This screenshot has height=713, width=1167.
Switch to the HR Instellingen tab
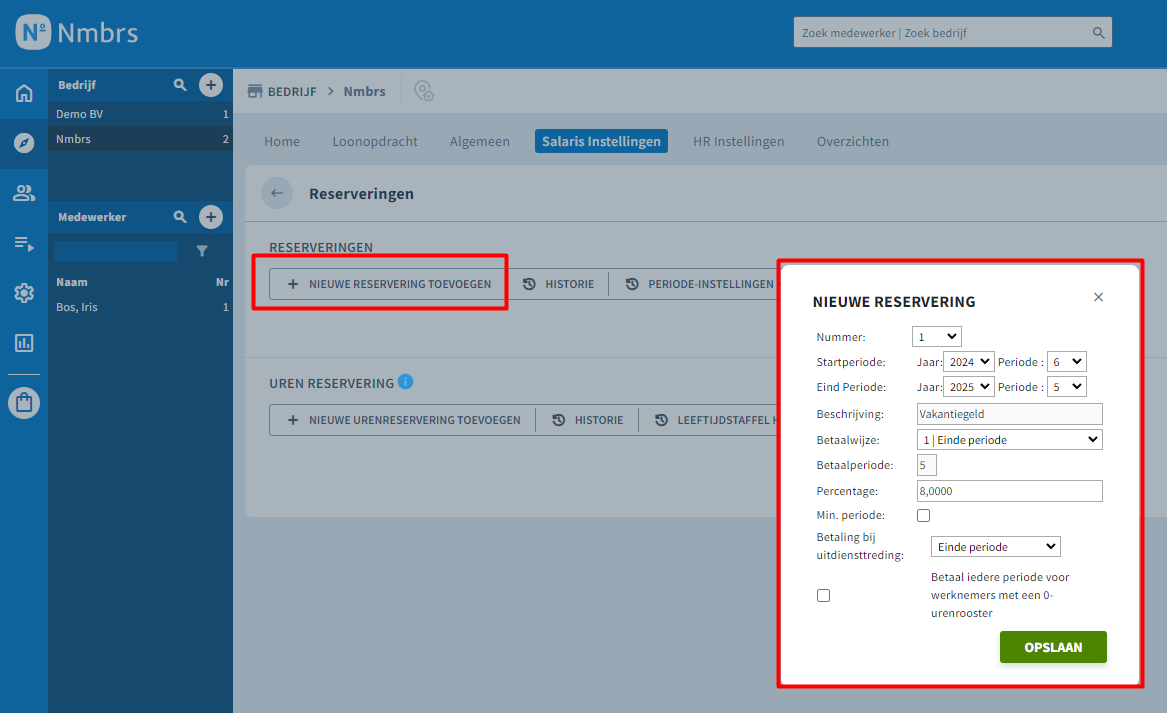tap(738, 141)
